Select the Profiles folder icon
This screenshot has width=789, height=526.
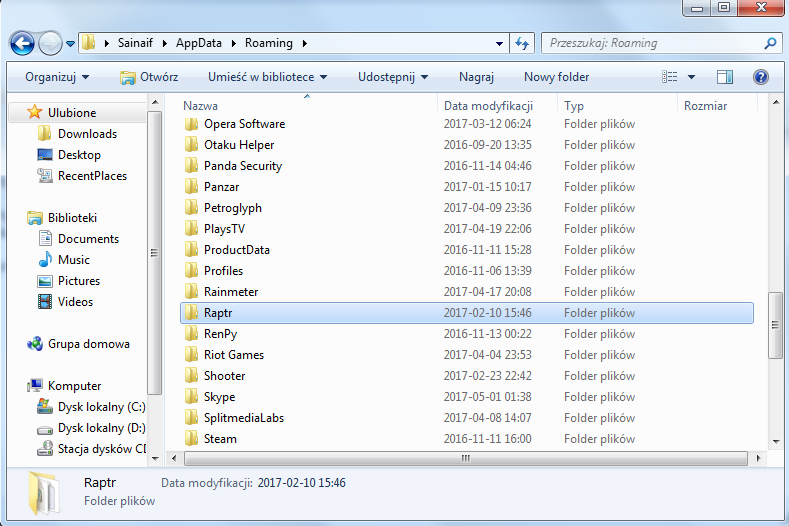click(191, 271)
